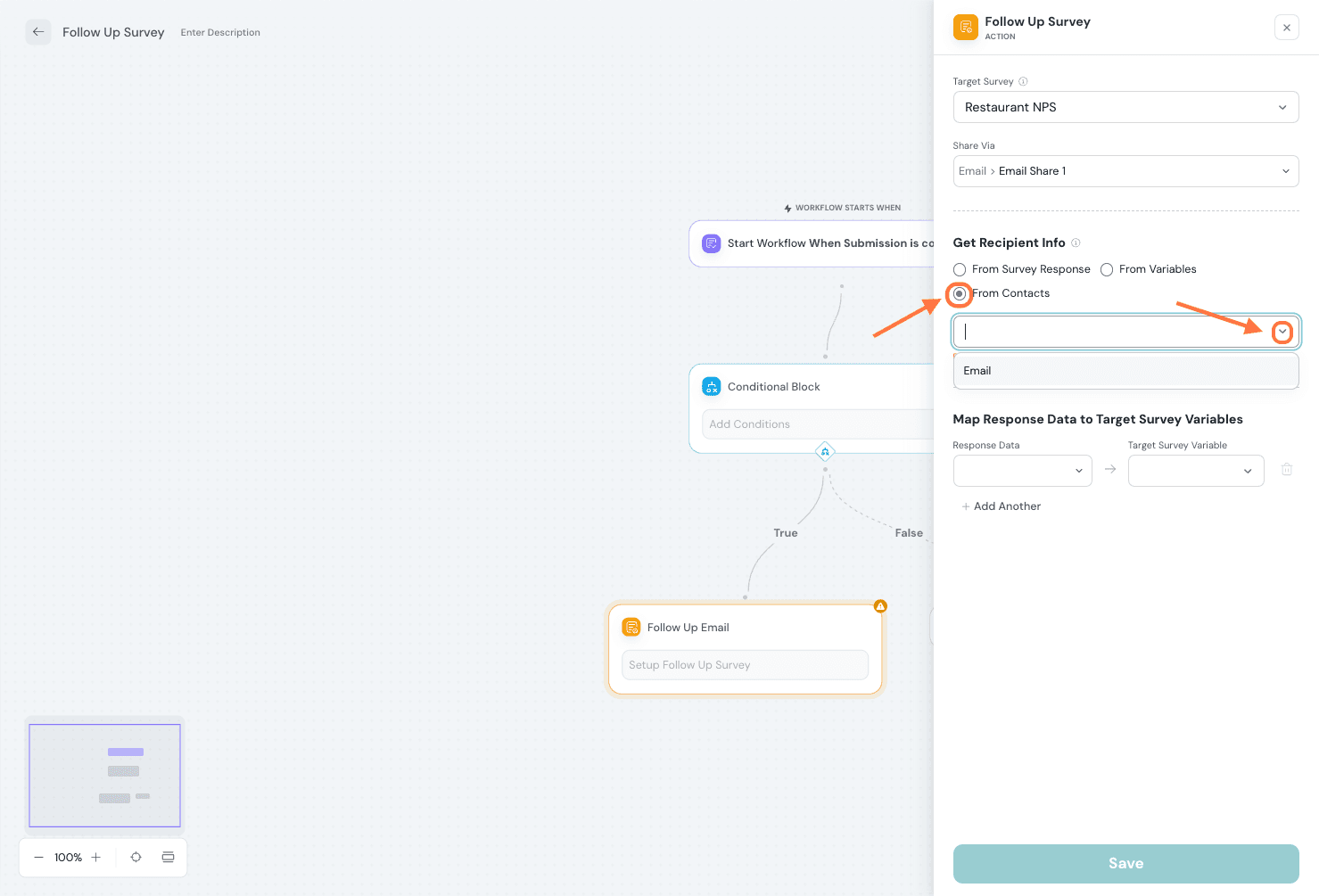The width and height of the screenshot is (1319, 896).
Task: Click the zoom out minus icon
Action: 38,858
